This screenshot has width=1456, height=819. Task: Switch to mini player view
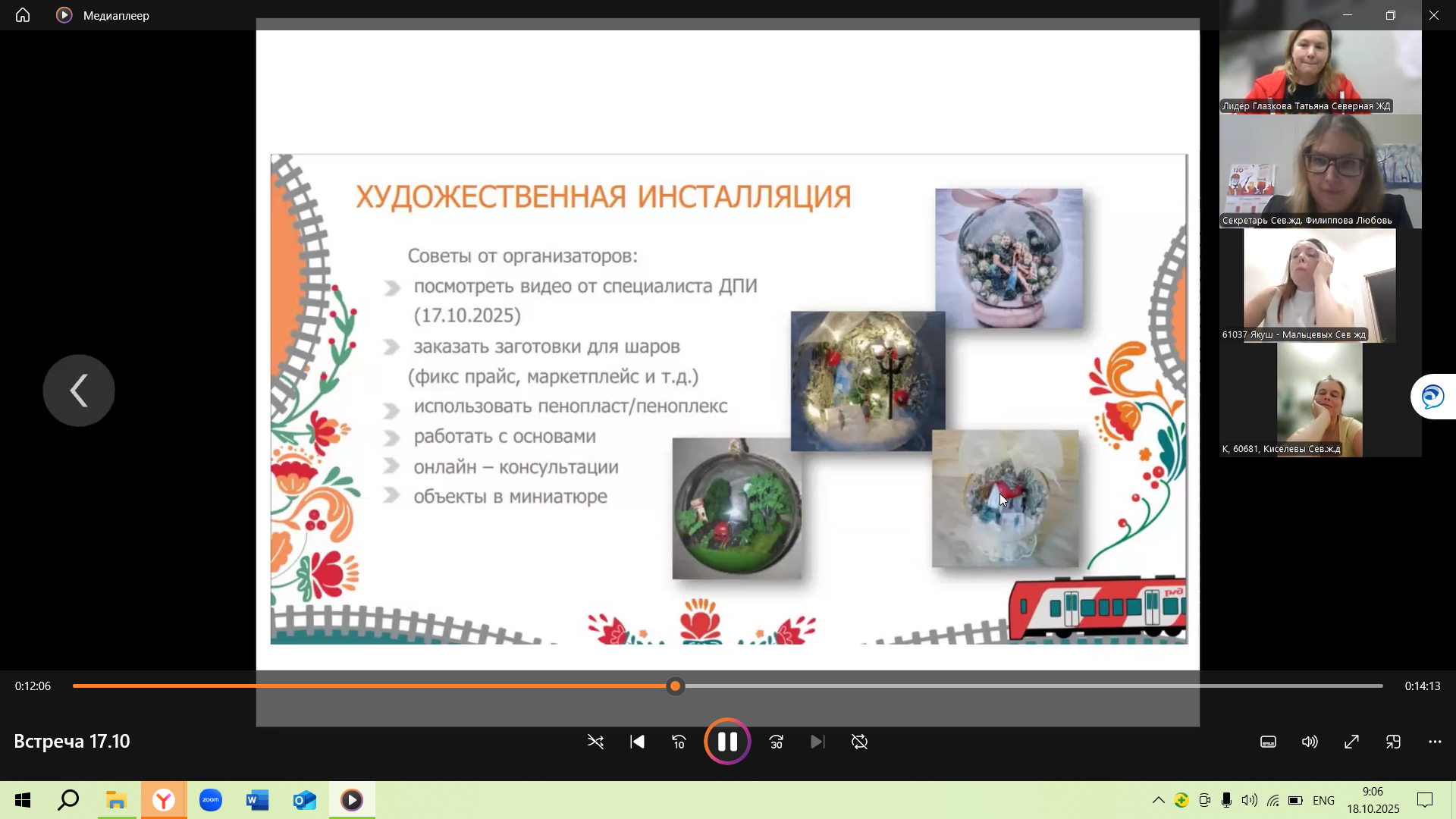(1393, 742)
